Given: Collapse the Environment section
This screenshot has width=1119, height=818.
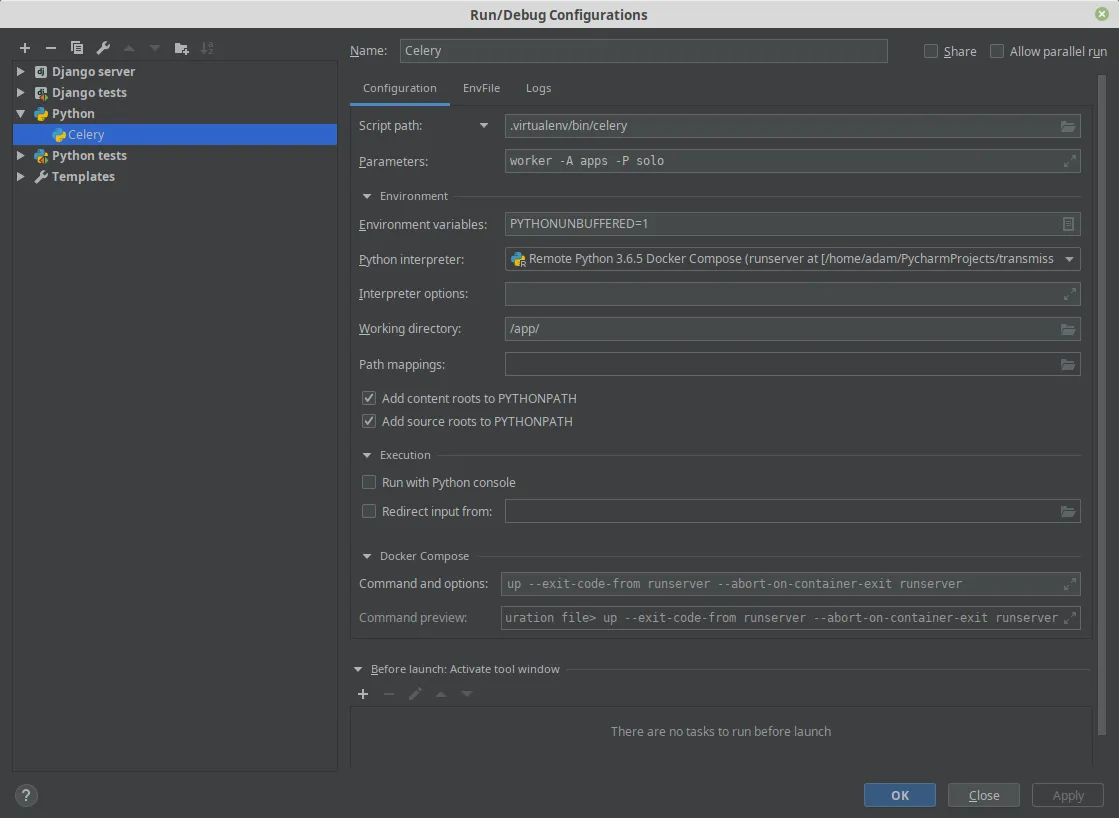Looking at the screenshot, I should [x=367, y=196].
